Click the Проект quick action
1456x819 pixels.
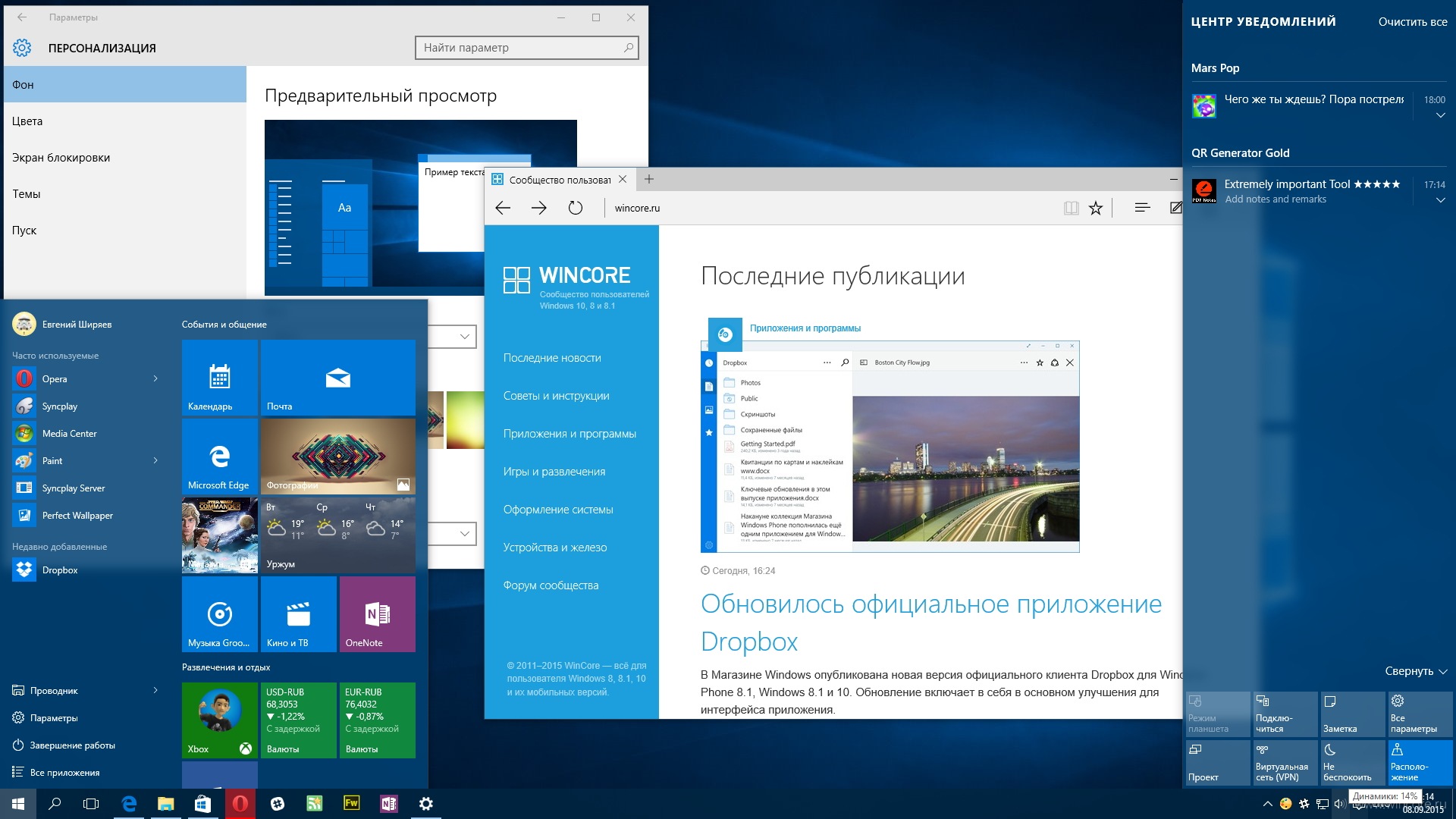(1218, 762)
